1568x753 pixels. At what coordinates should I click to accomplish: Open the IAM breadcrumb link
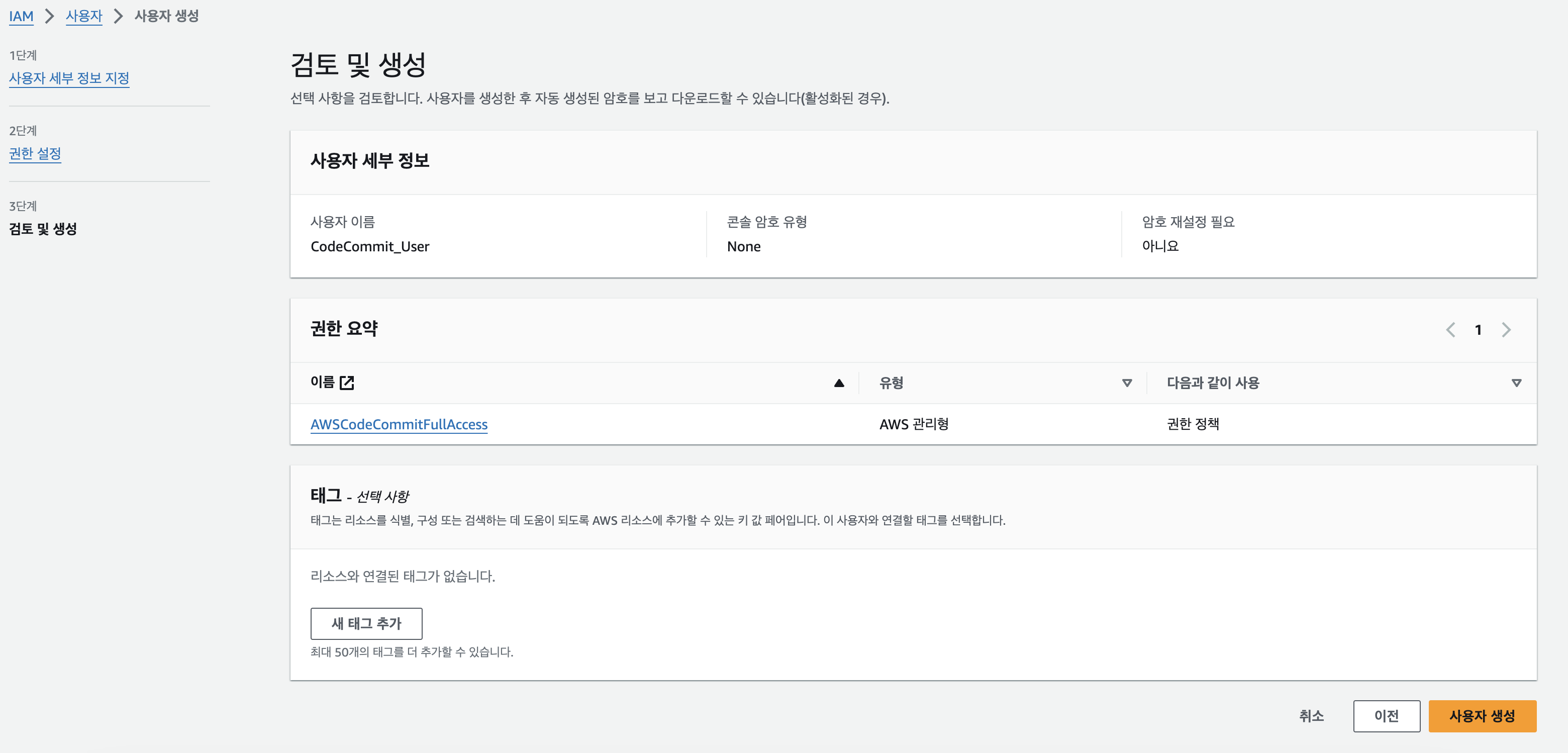pos(21,16)
